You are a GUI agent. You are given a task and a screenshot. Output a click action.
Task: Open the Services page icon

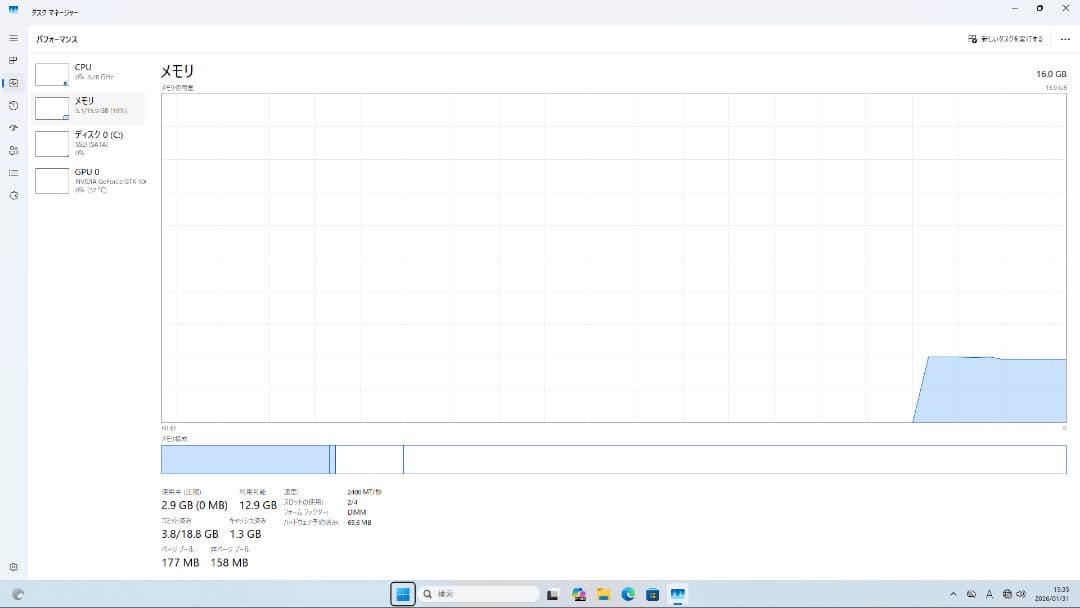[x=13, y=196]
